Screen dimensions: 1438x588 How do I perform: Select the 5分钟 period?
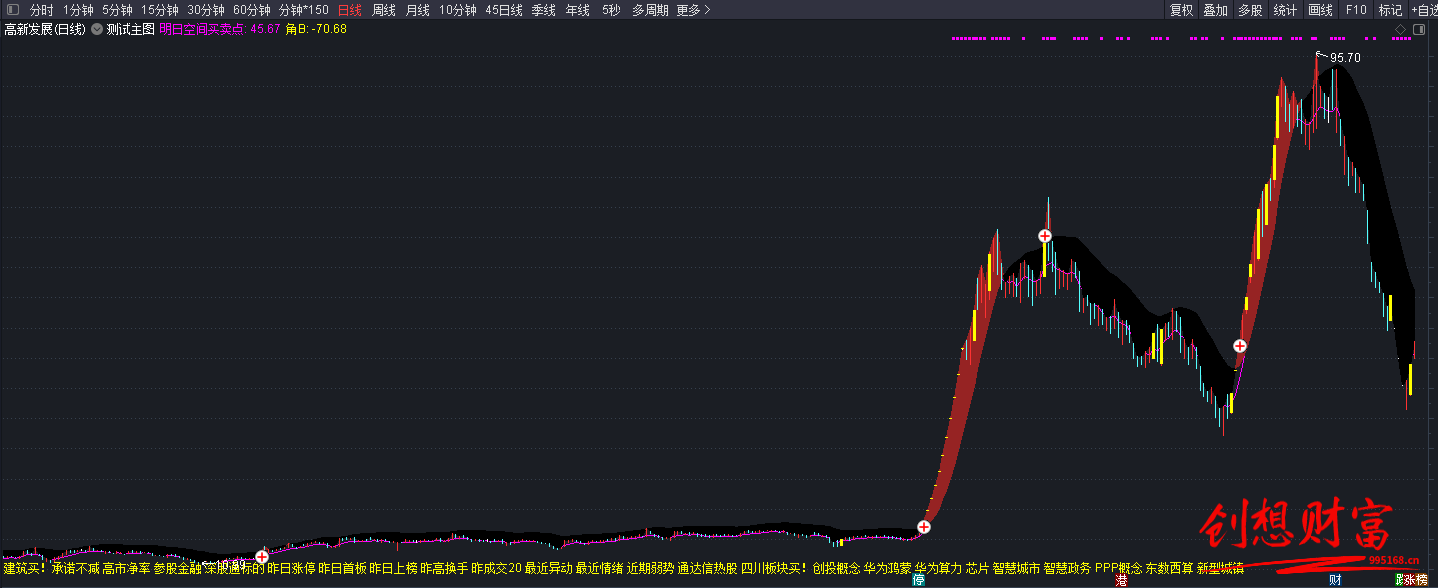tap(117, 10)
